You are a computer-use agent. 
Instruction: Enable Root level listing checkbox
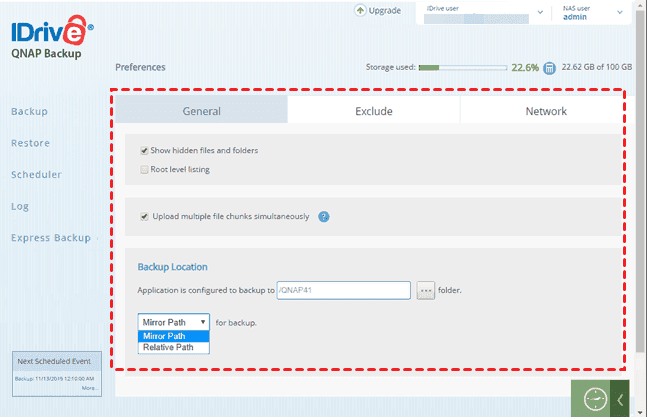144,170
